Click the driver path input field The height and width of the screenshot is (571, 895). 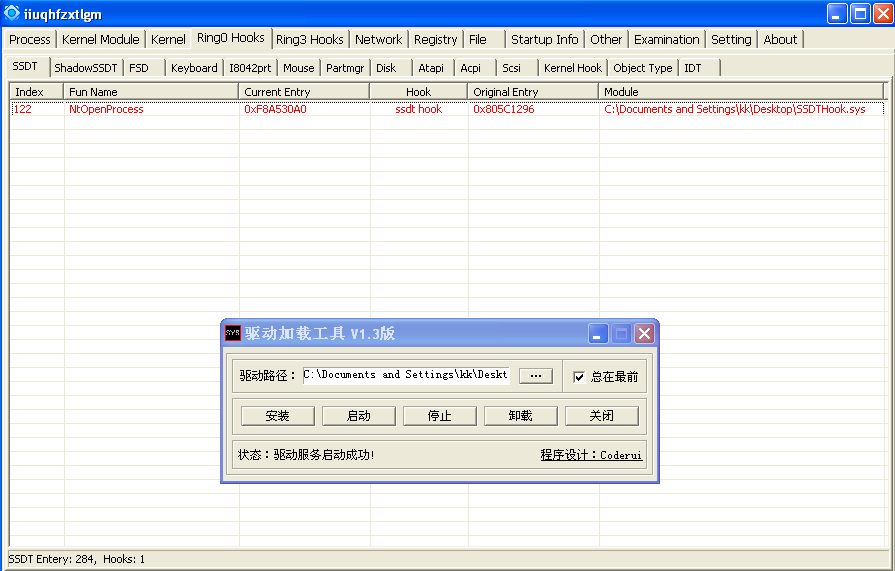[406, 375]
